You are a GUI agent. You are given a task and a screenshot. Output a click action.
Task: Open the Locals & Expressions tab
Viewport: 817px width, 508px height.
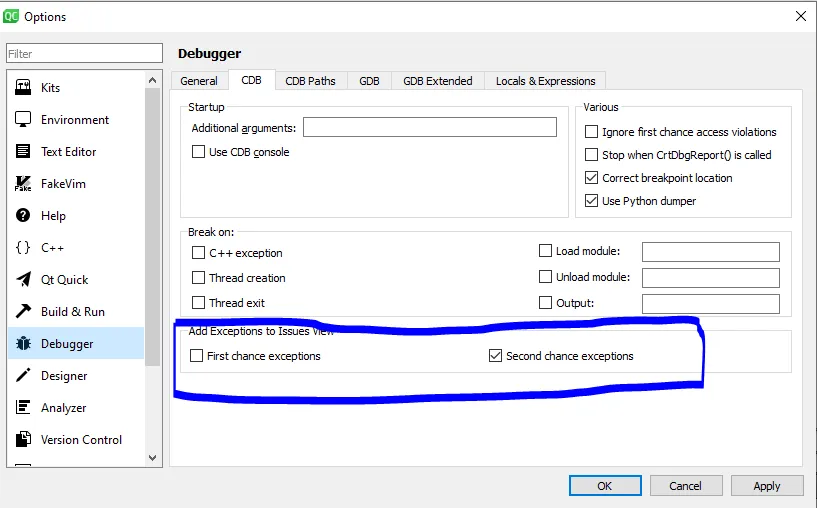[x=545, y=81]
